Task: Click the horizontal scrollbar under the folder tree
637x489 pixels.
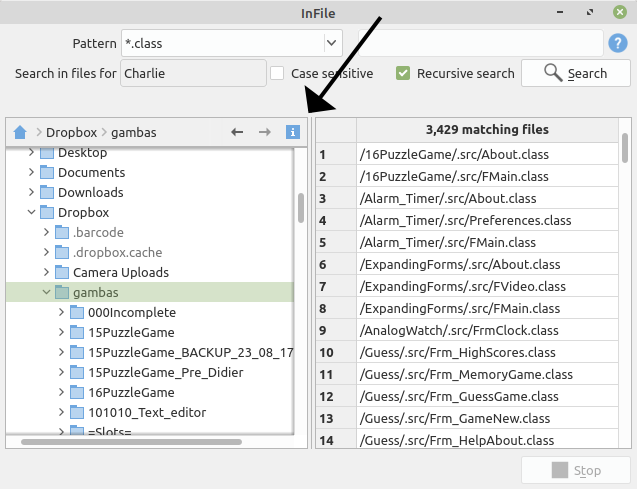Action: [x=132, y=442]
